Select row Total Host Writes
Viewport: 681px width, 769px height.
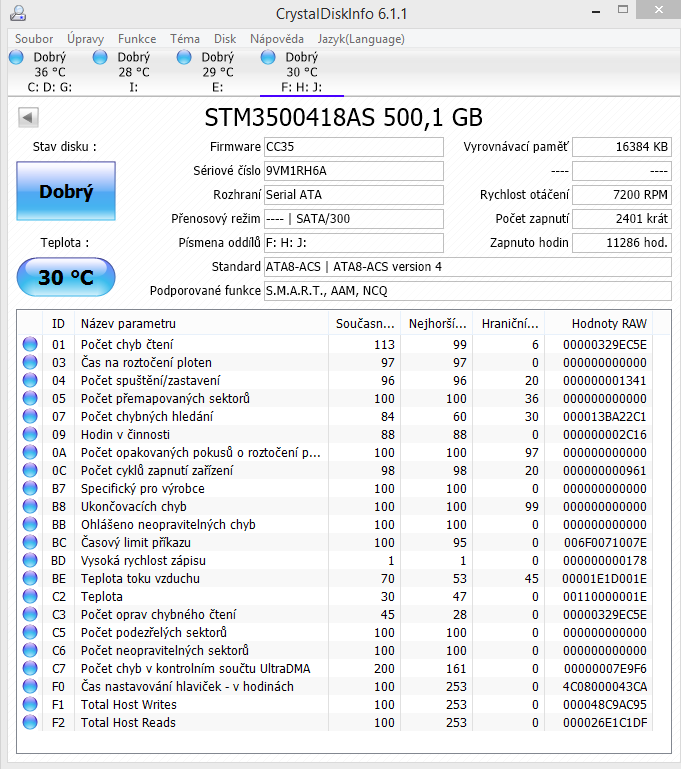pyautogui.click(x=335, y=704)
